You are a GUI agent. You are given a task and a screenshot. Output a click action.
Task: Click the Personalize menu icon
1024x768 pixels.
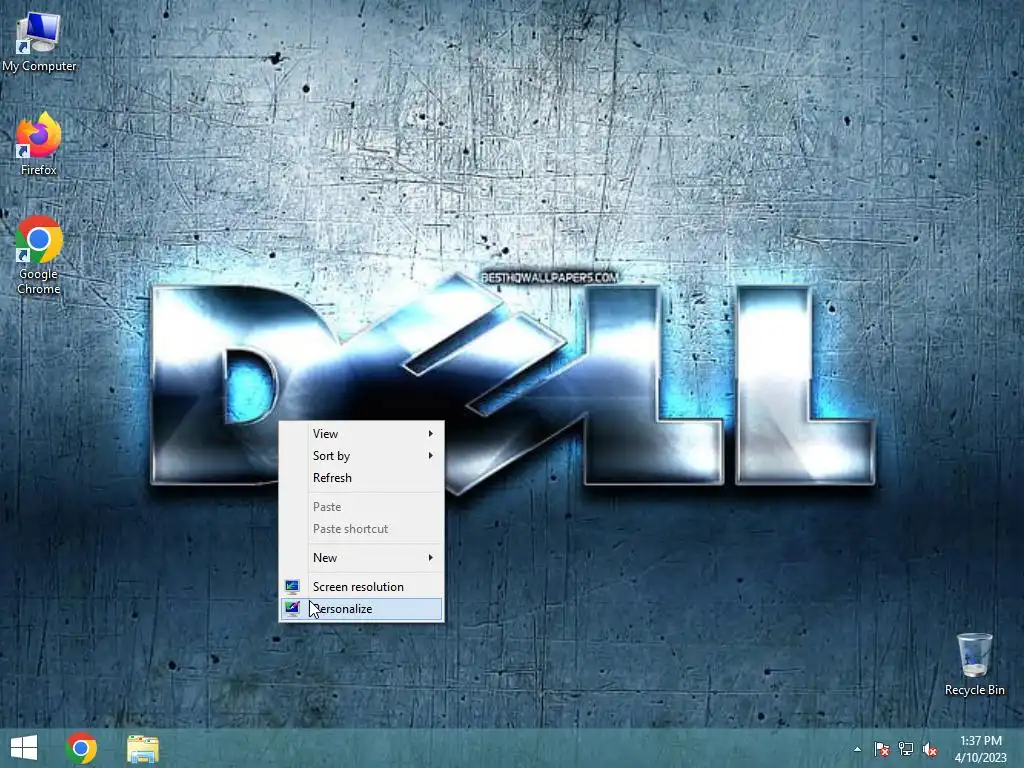click(292, 609)
